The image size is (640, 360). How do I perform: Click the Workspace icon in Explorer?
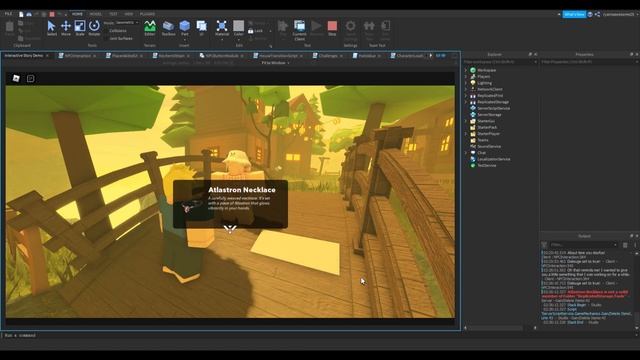point(473,70)
